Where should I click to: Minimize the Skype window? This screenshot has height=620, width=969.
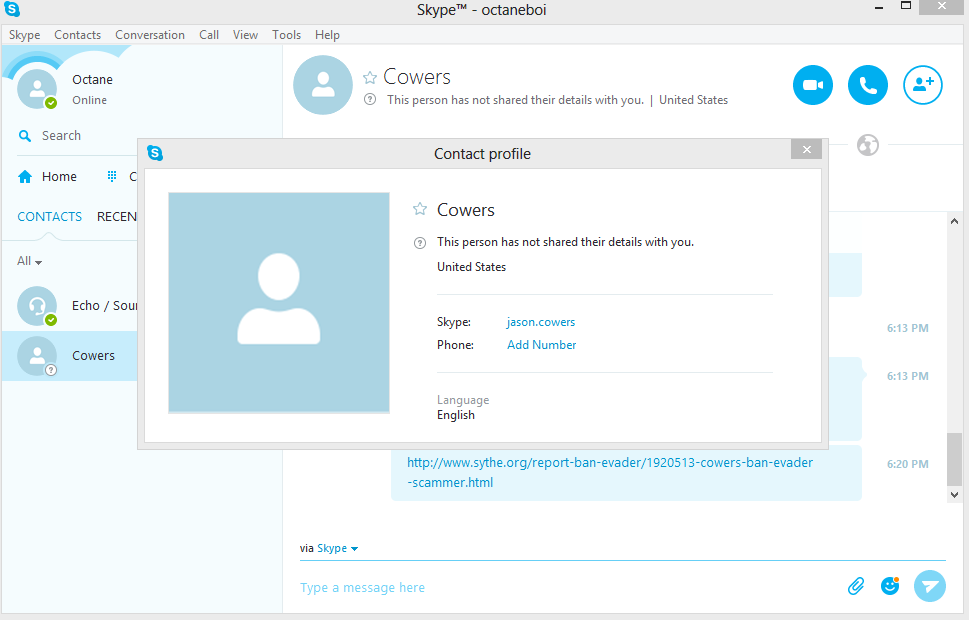878,7
